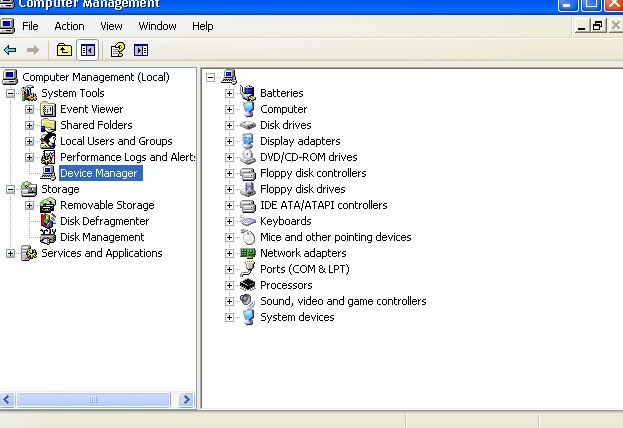Minimize the inner MMC console window
The width and height of the screenshot is (623, 428).
coord(581,26)
